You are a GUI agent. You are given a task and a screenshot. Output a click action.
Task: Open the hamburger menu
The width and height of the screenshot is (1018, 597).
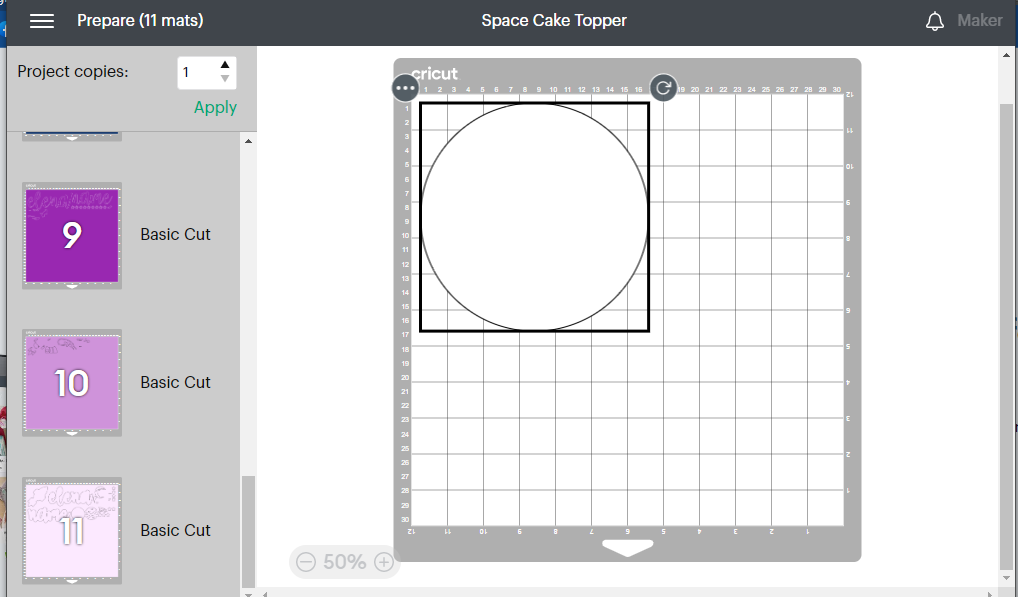click(42, 21)
